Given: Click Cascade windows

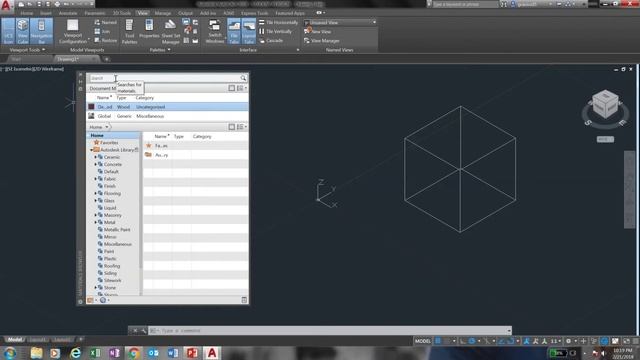Looking at the screenshot, I should coord(271,41).
